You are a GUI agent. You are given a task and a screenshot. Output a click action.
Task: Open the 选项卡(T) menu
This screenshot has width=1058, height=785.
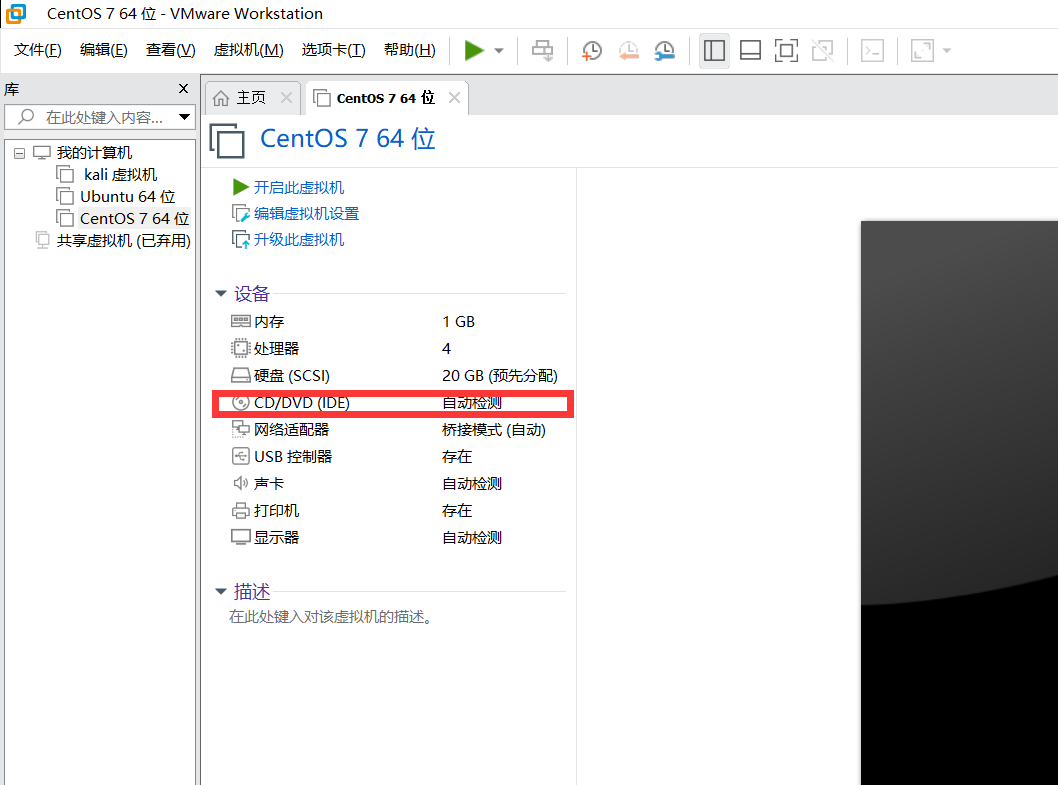pos(333,50)
